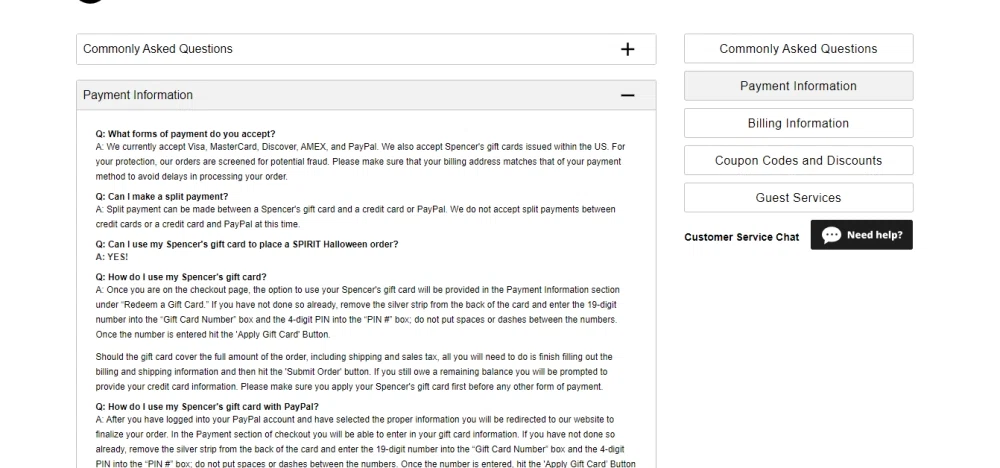Open the Guest Services section

pyautogui.click(x=798, y=197)
